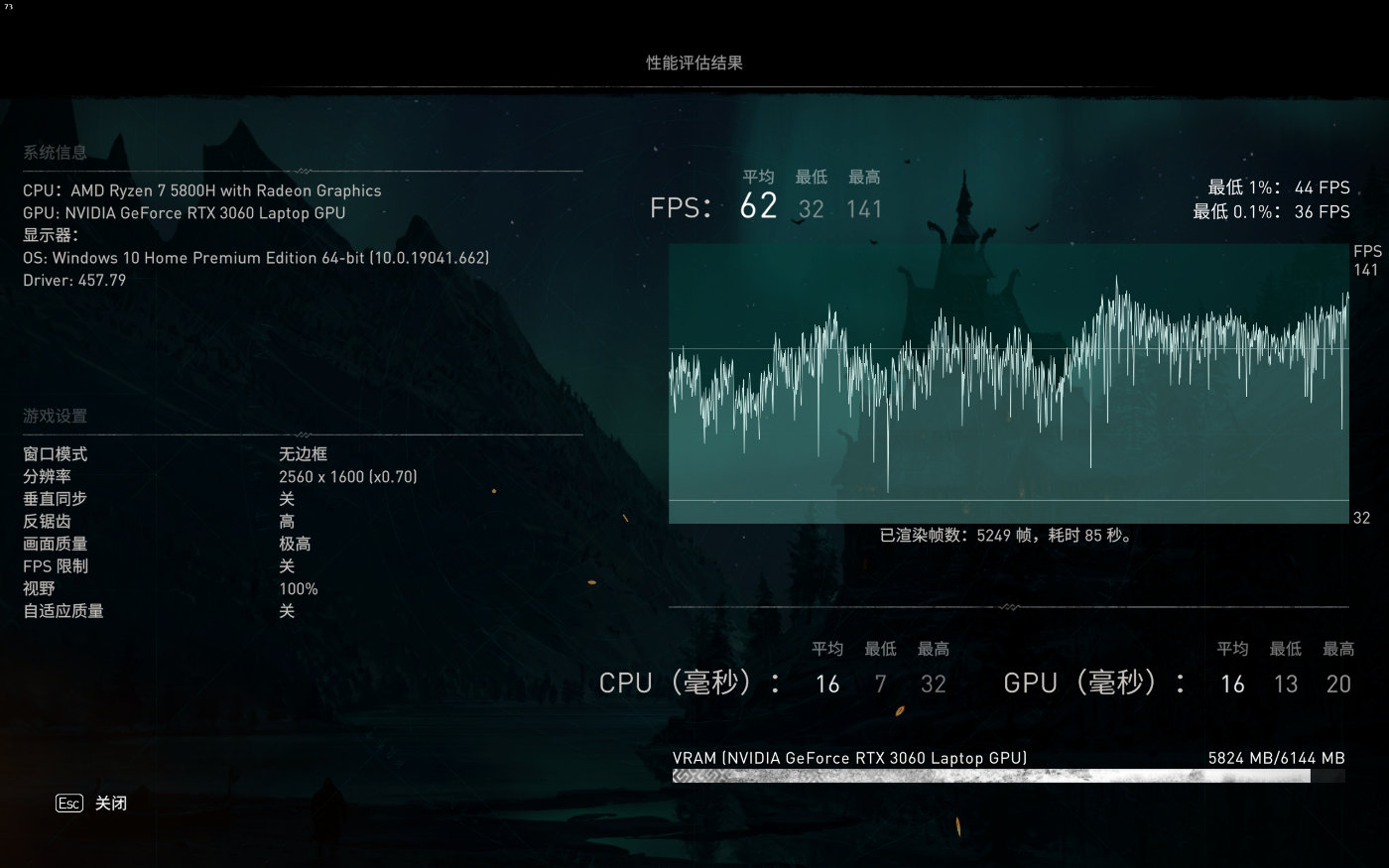Click the 最低 header in the GPU section
The image size is (1389, 868).
(1286, 650)
